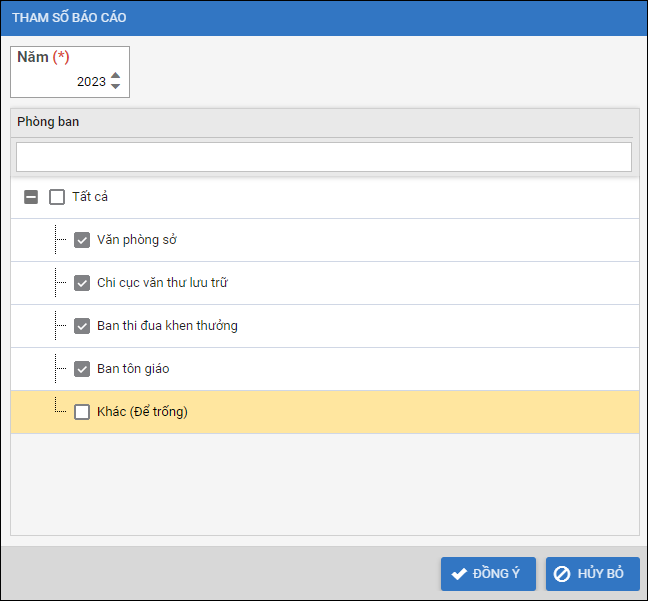Increase the year with the up arrow
Screen dimensions: 648x601
[116, 76]
